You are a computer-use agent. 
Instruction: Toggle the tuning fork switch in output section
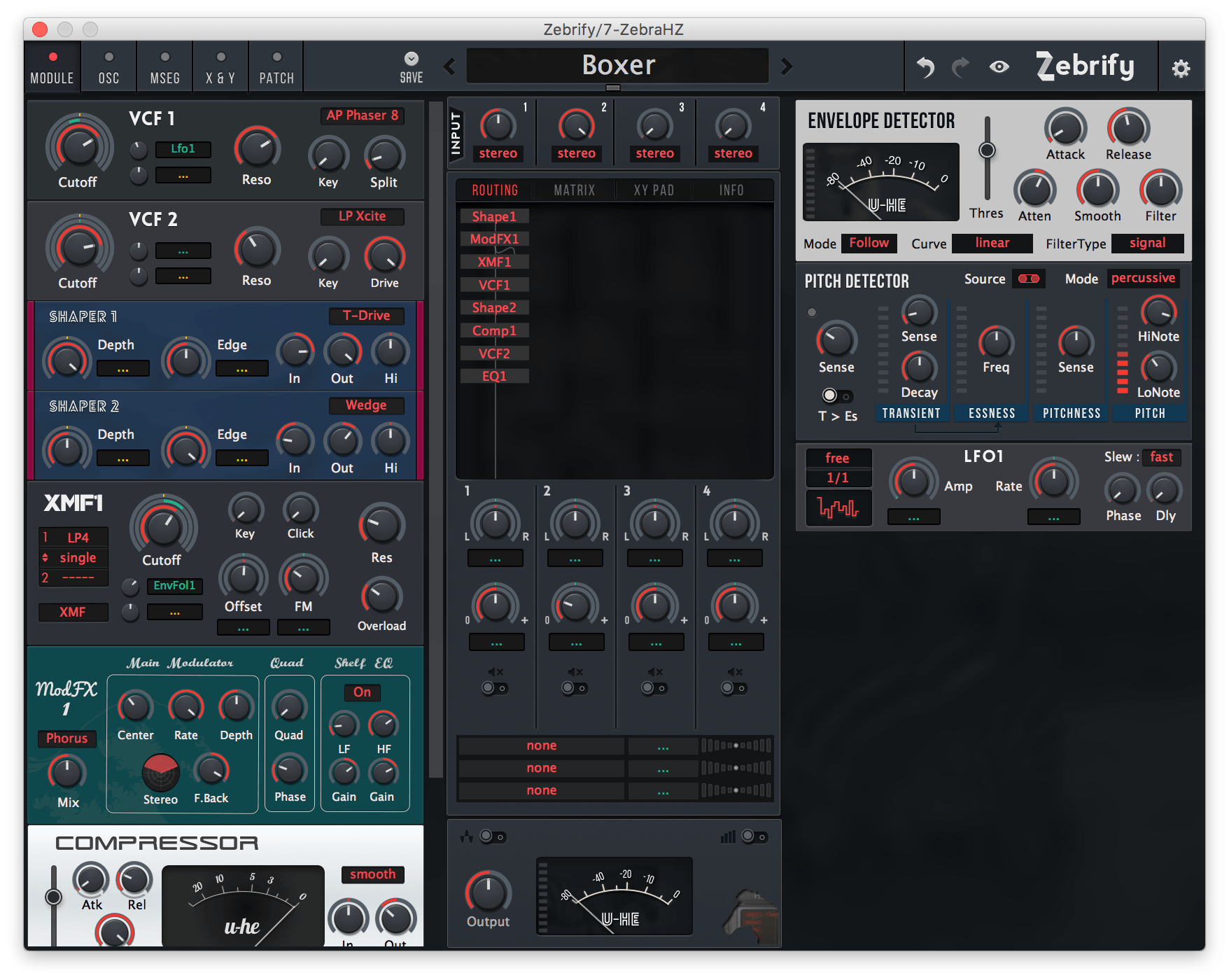[492, 836]
